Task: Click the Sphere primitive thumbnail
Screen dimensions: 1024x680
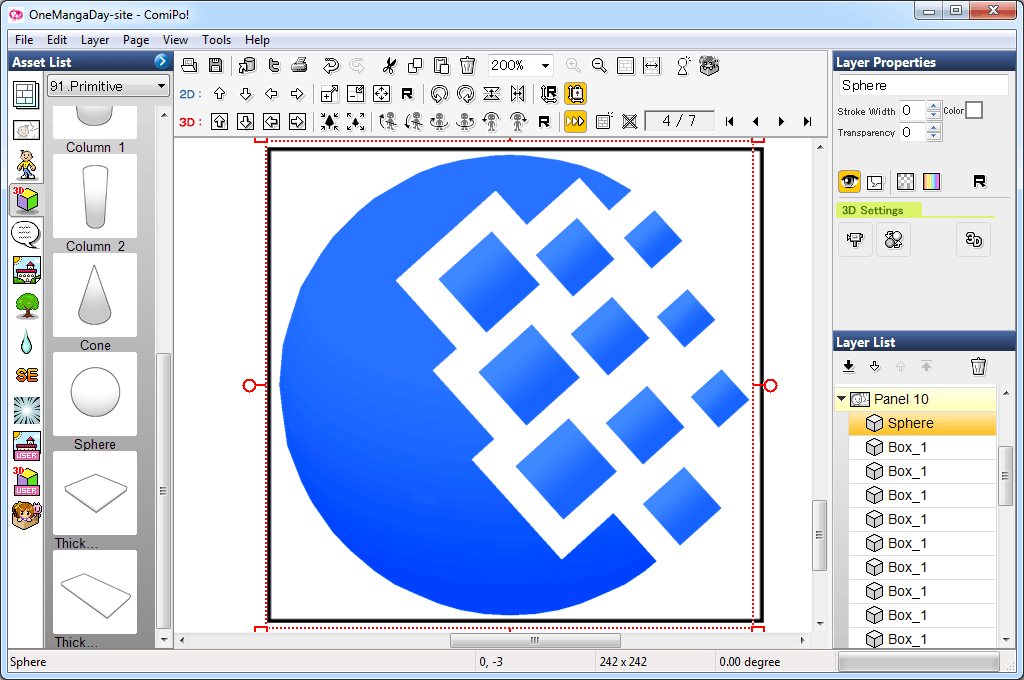Action: 95,394
